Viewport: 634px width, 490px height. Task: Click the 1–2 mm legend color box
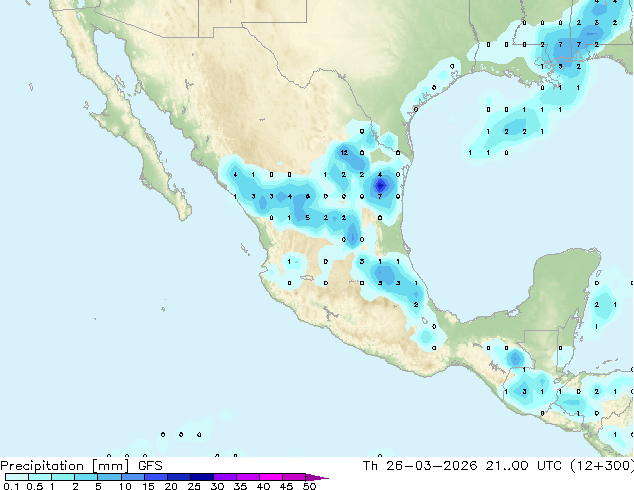[63, 477]
